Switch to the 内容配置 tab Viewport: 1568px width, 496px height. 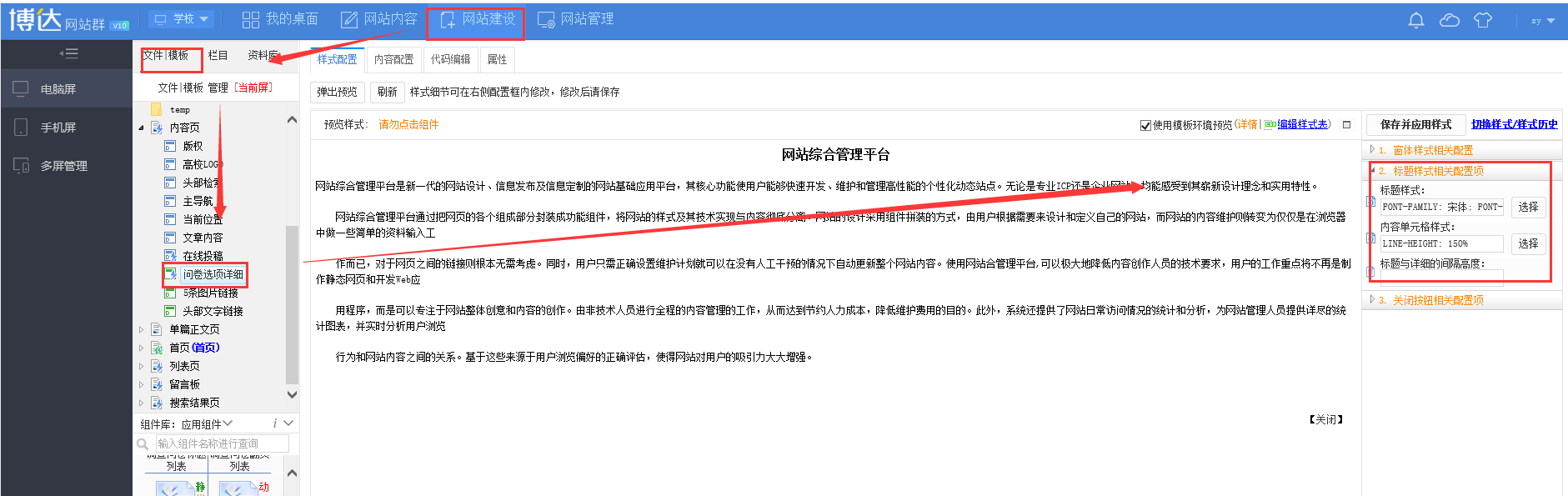[x=393, y=59]
